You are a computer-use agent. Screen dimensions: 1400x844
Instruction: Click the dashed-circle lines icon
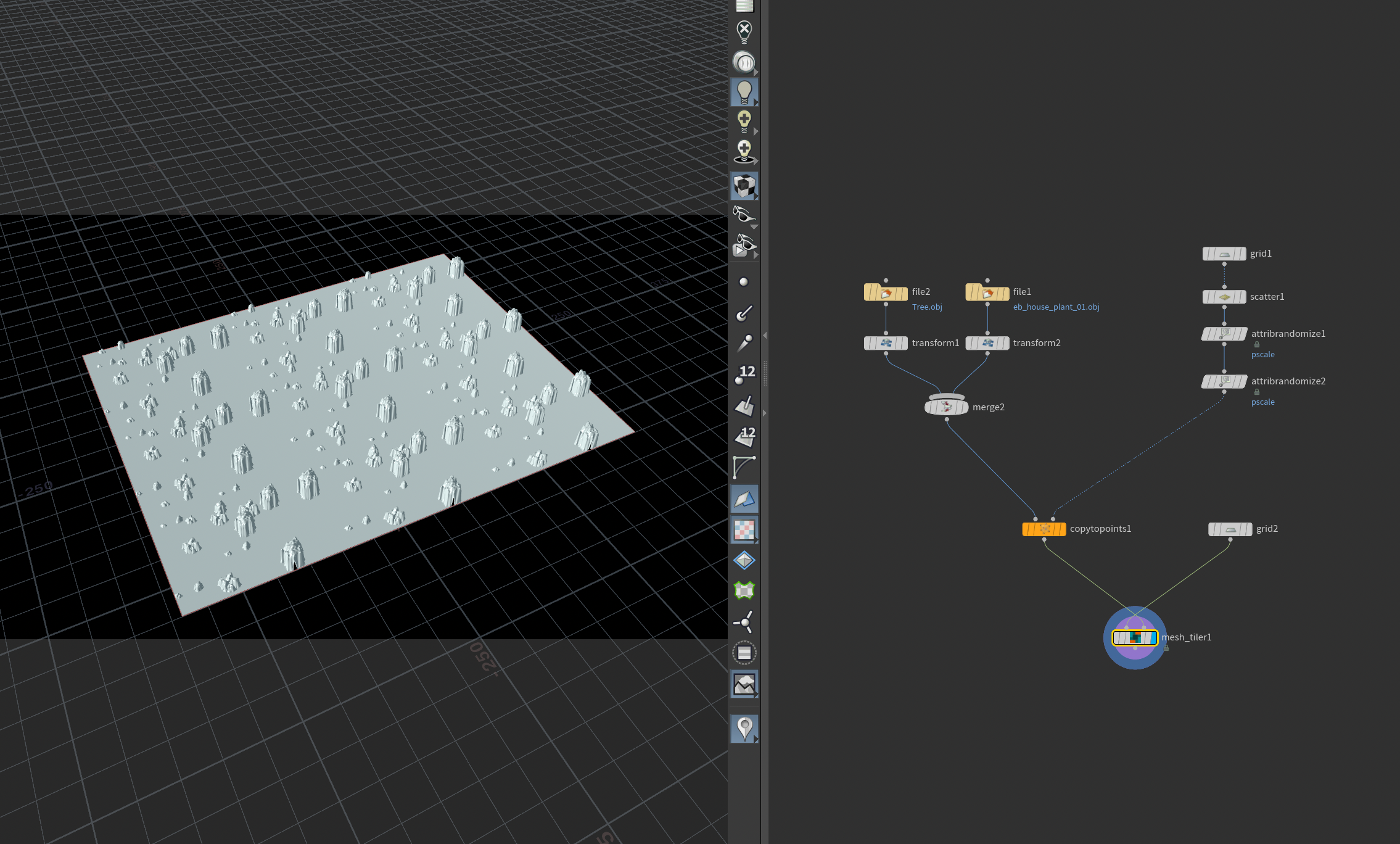pyautogui.click(x=744, y=653)
